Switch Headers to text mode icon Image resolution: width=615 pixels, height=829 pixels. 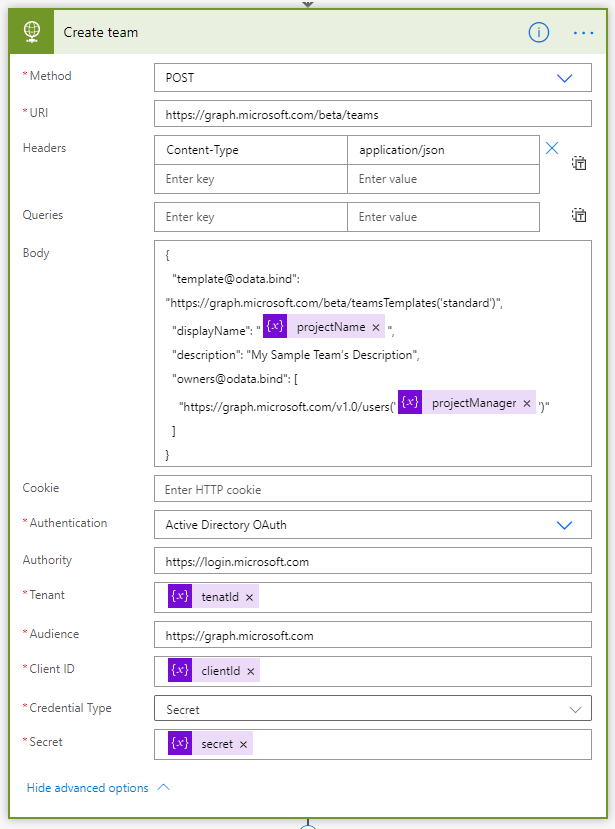click(579, 163)
